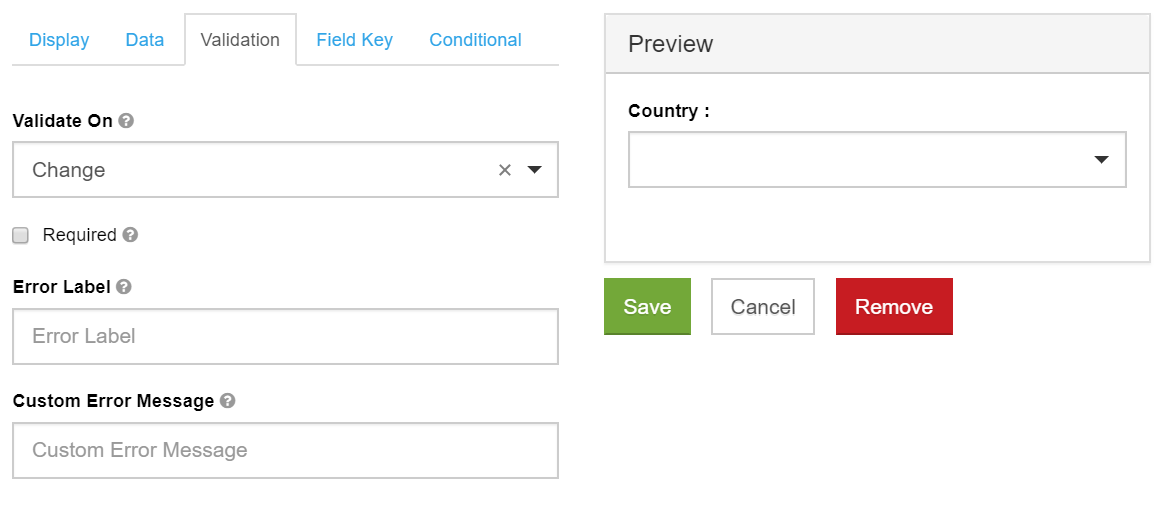Enable the Required checkbox
This screenshot has height=509, width=1160.
(x=20, y=236)
